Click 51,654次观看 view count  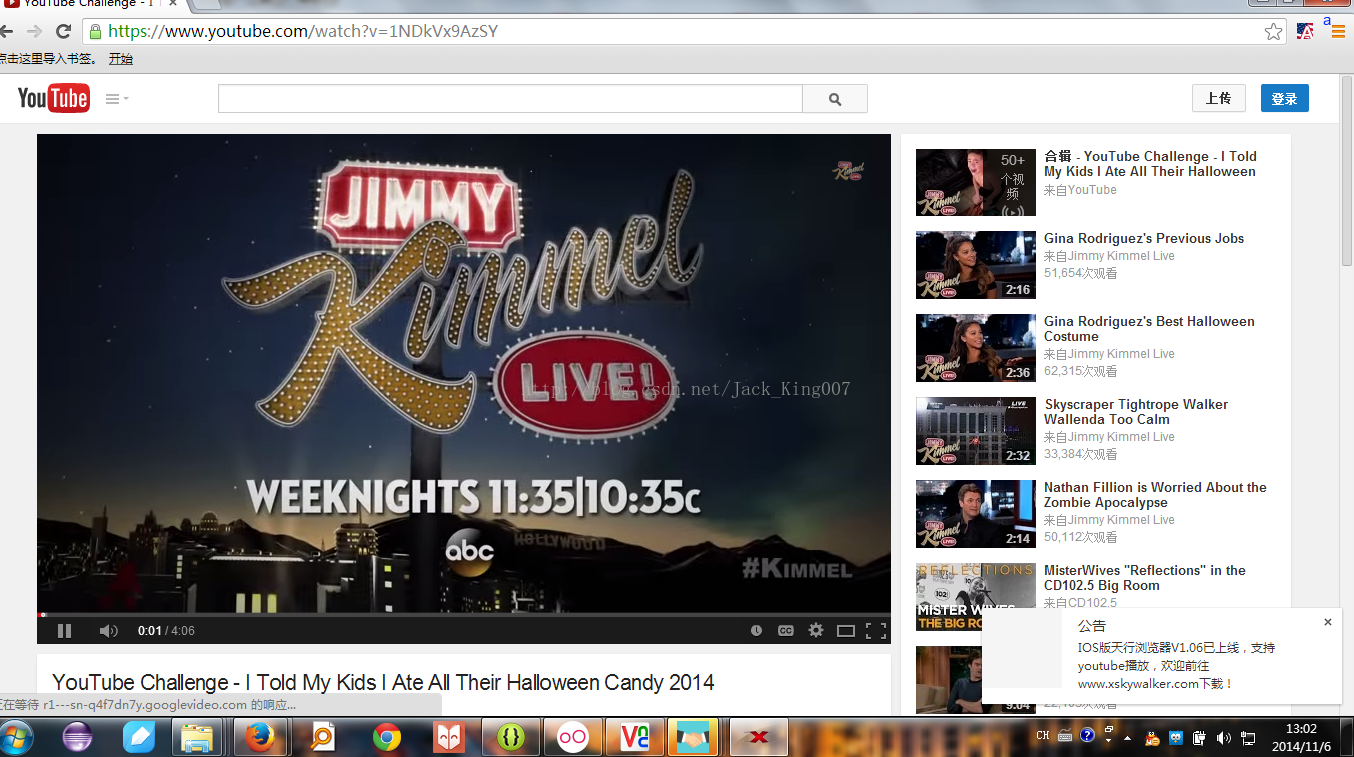click(1081, 273)
